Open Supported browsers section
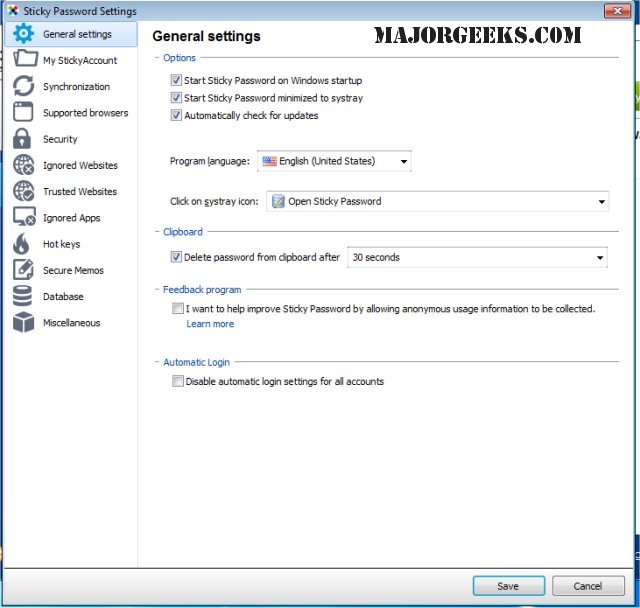The width and height of the screenshot is (640, 608). coord(71,113)
